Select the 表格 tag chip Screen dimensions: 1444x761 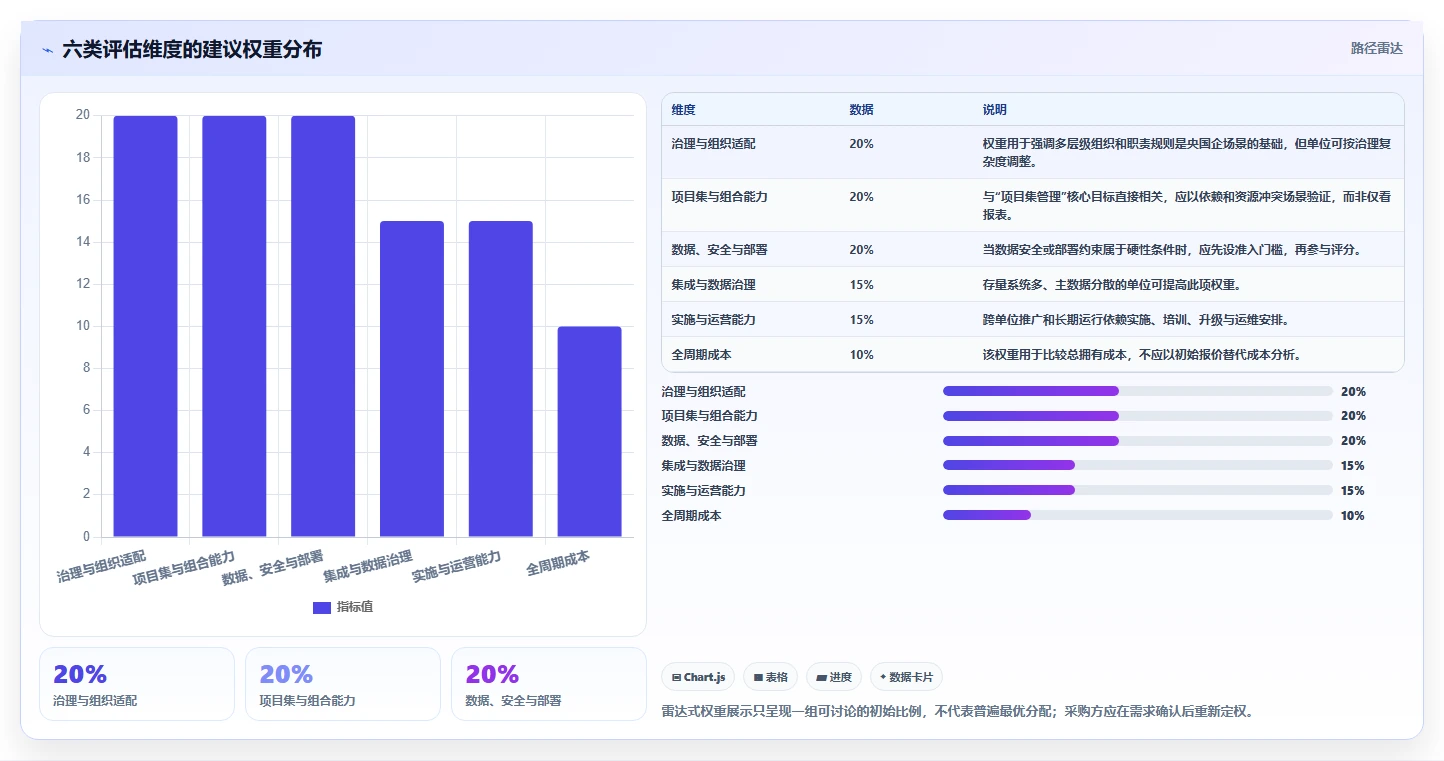[771, 677]
